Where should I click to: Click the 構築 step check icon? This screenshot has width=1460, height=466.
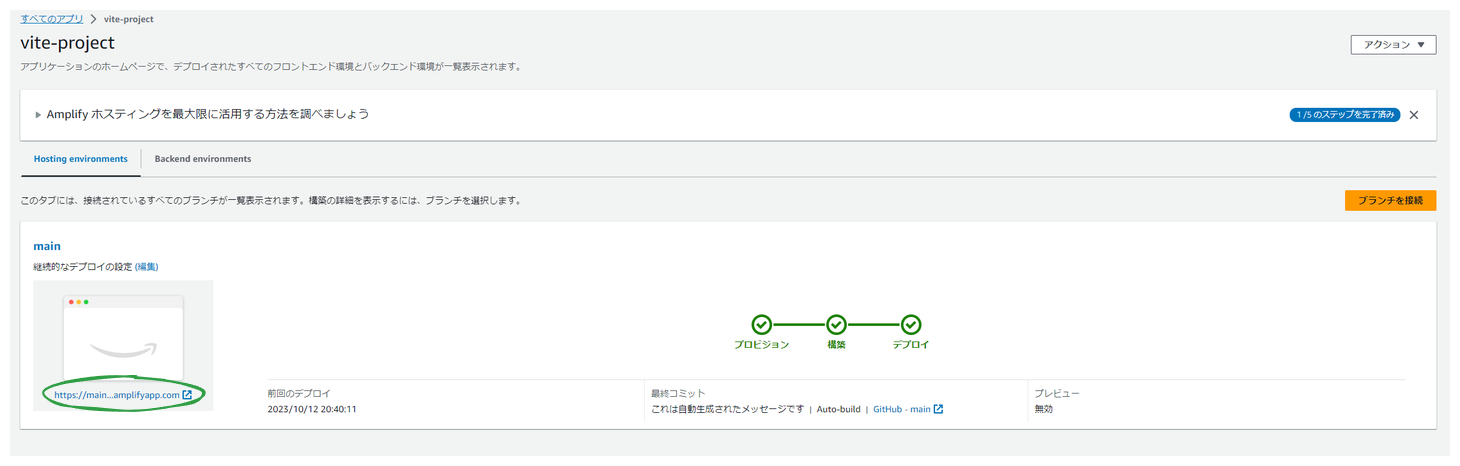click(836, 324)
